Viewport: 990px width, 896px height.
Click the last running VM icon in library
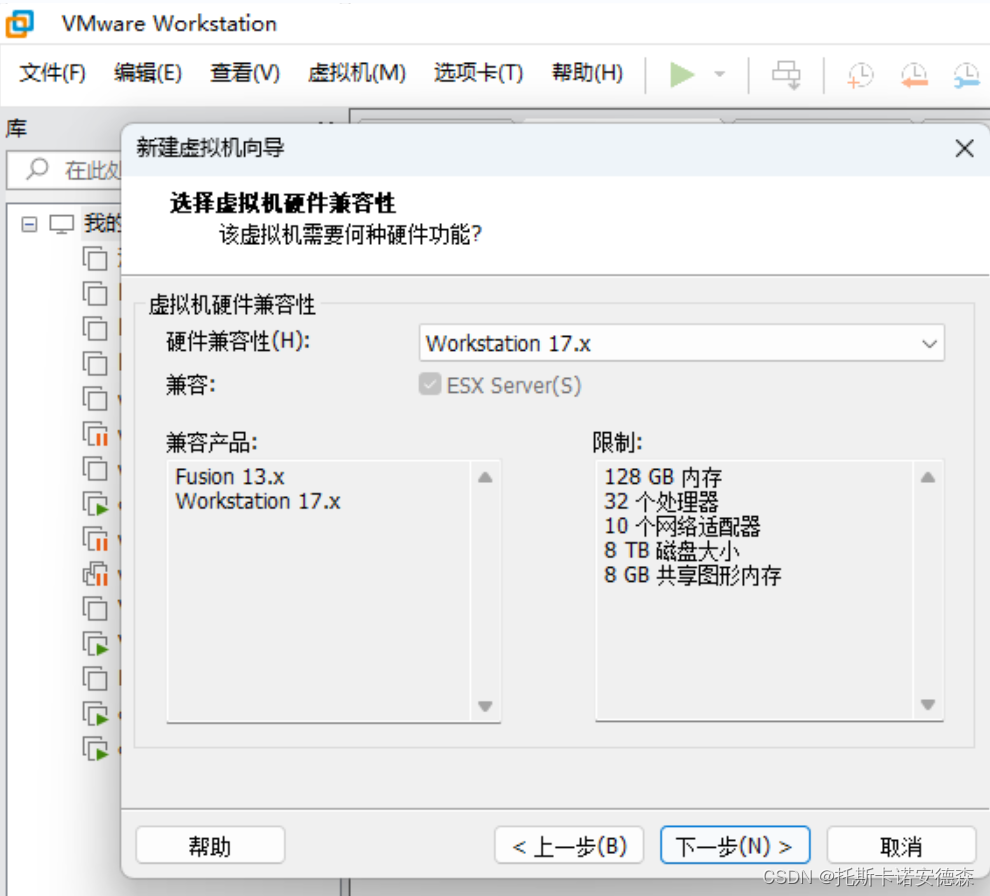[x=95, y=749]
